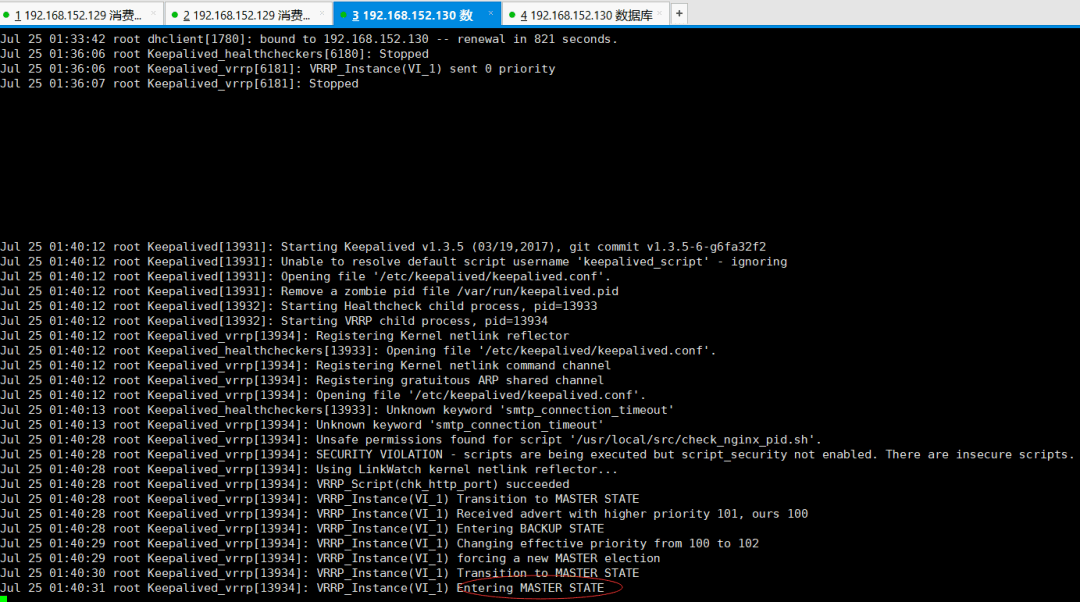Click 'VRRP_Instance(VI_1) sent 0 priority' line
This screenshot has width=1080, height=602.
[278, 69]
